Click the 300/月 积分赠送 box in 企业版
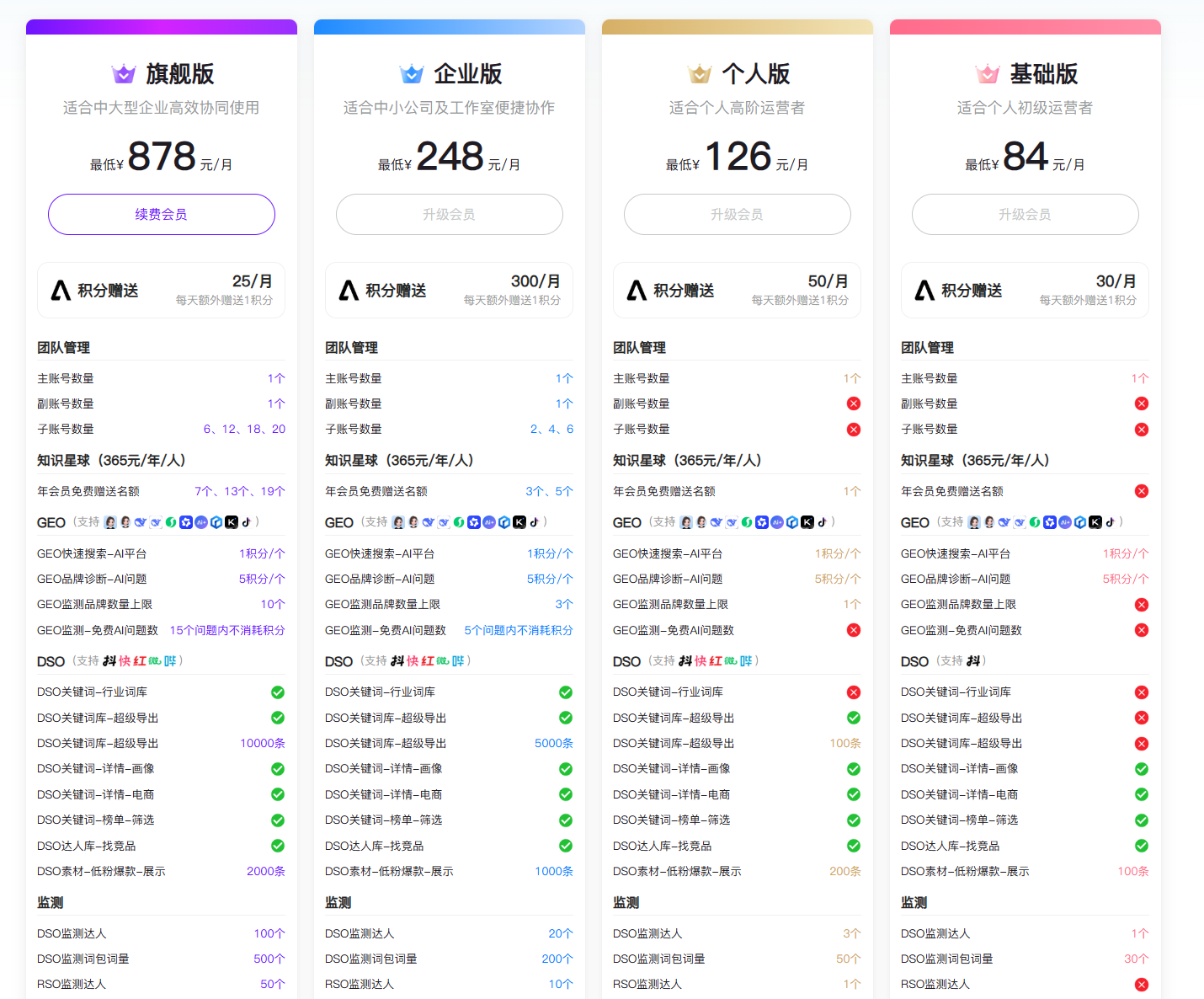 pyautogui.click(x=449, y=291)
